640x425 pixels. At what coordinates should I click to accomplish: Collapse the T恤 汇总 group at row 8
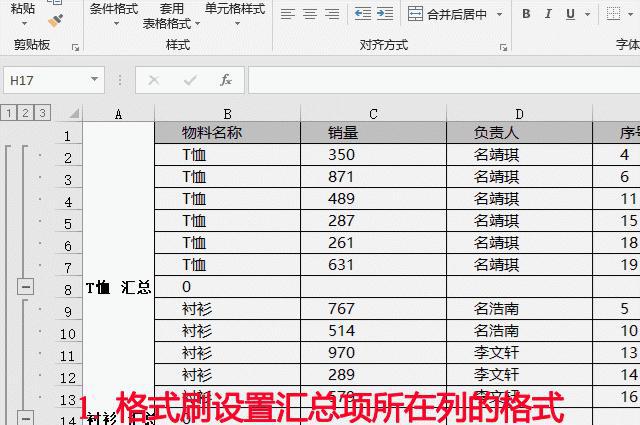[x=25, y=287]
